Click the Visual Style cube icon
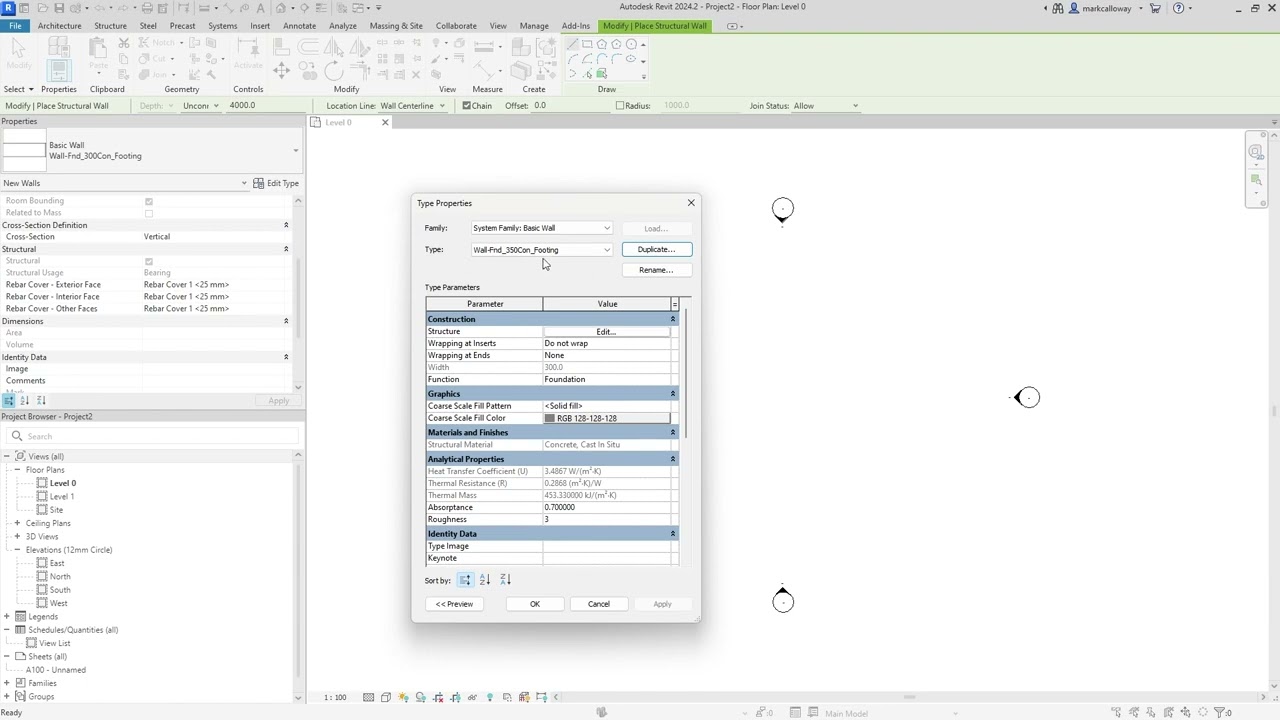The width and height of the screenshot is (1280, 720). tap(386, 697)
